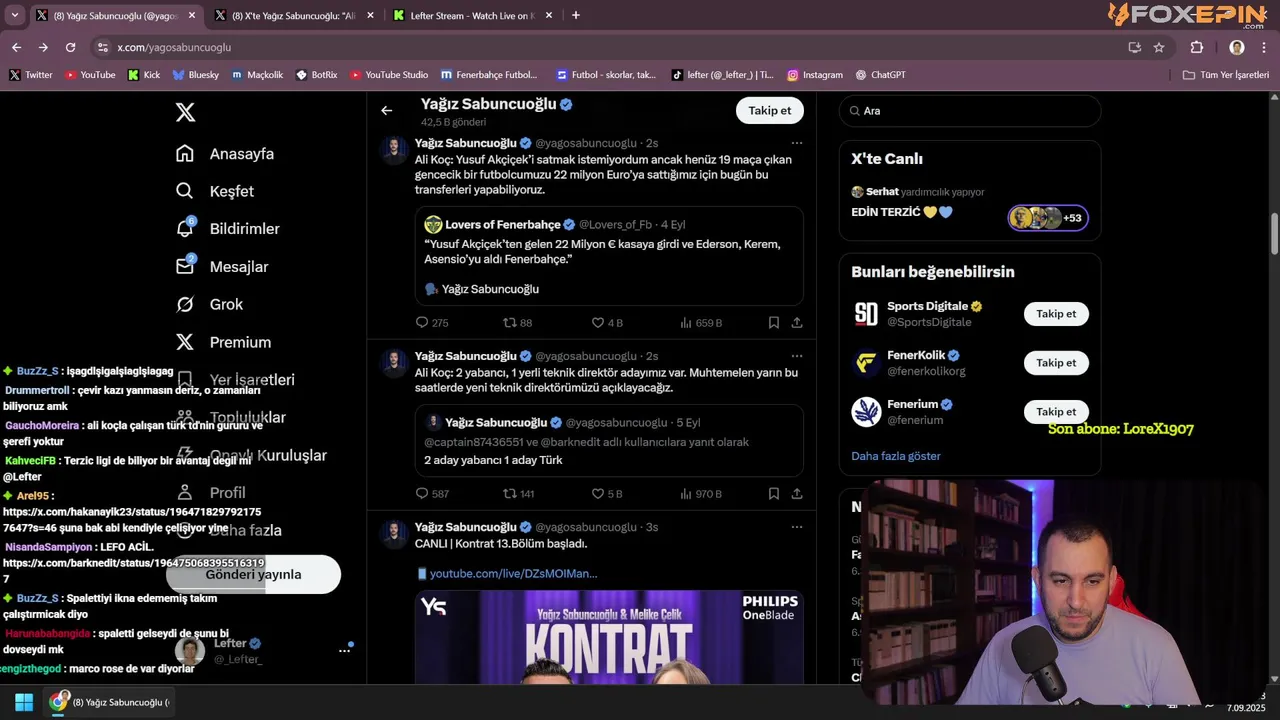Open more options on Yusuf Akçiçek tweet
Viewport: 1280px width, 720px height.
coord(797,143)
